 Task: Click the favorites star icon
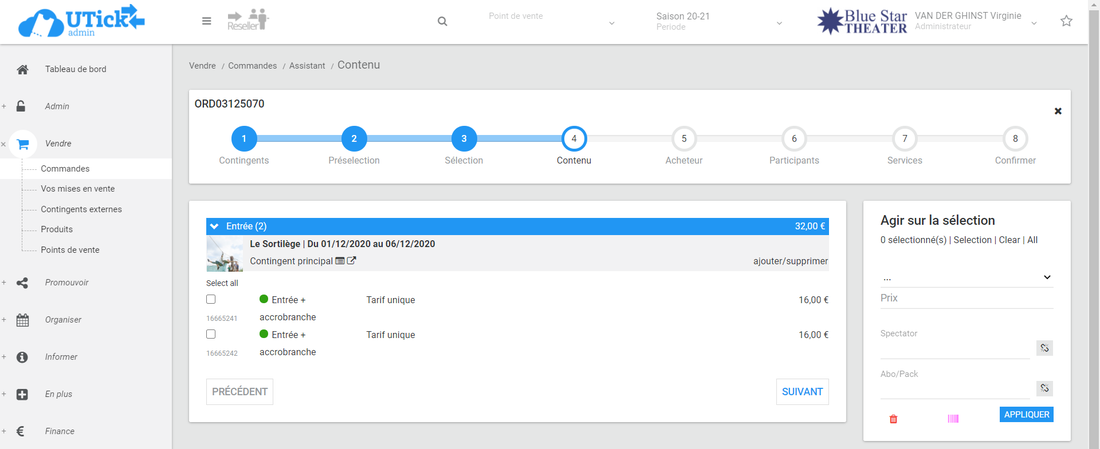click(x=1066, y=21)
